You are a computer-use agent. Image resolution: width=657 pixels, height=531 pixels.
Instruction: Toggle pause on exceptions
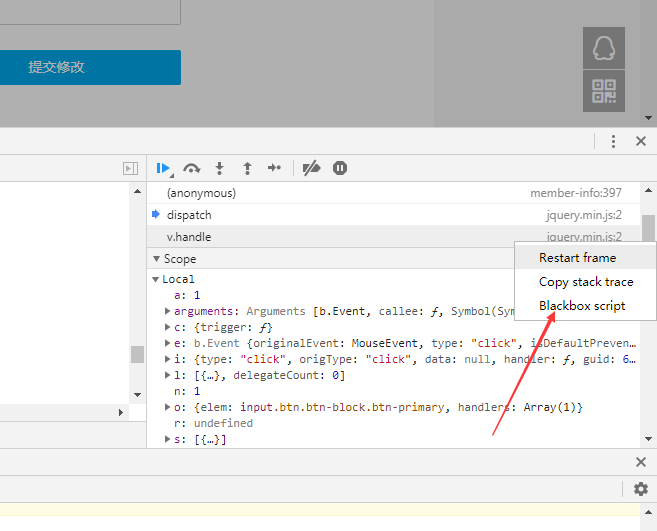click(x=340, y=168)
